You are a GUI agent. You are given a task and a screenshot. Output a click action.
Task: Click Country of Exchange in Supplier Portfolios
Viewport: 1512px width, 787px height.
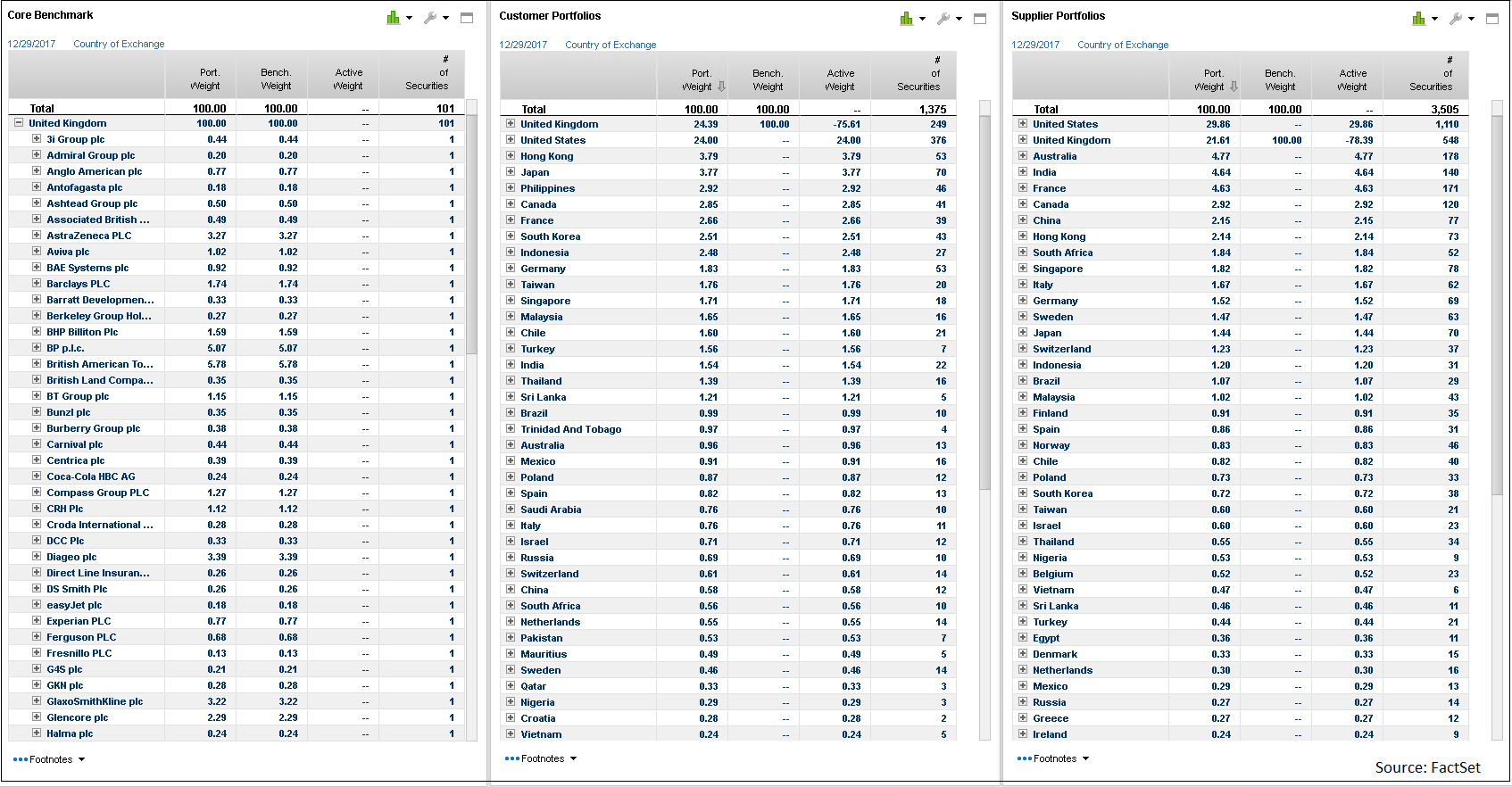point(1123,45)
